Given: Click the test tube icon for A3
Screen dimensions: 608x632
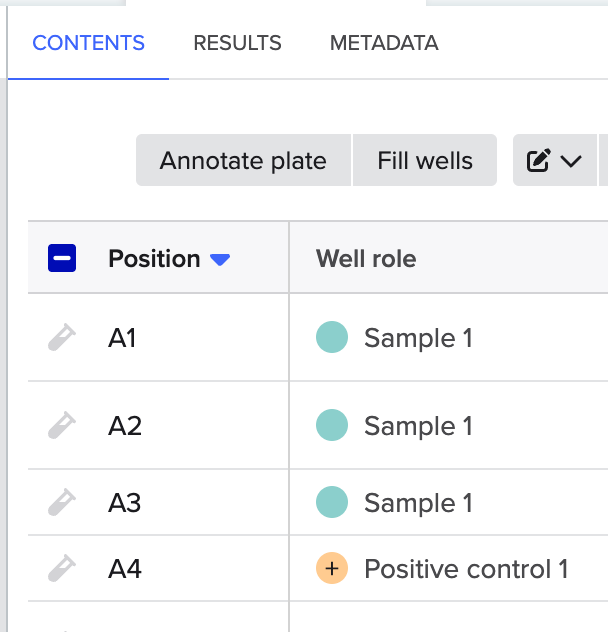Looking at the screenshot, I should (x=62, y=502).
